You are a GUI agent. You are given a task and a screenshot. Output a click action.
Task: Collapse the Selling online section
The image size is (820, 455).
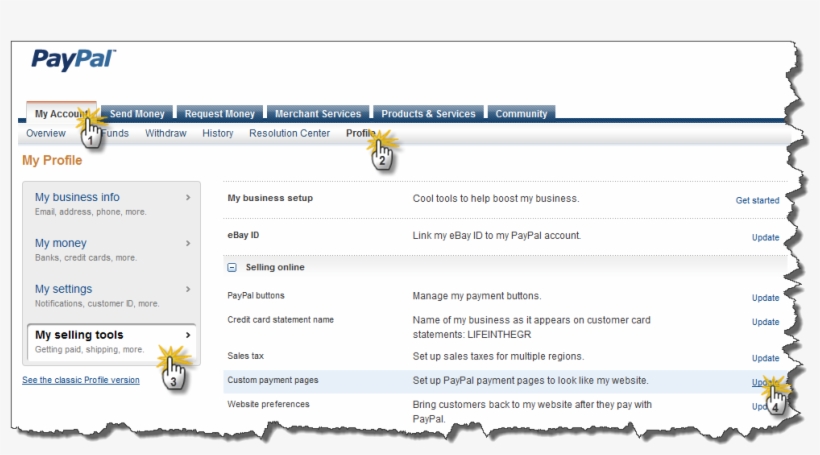pyautogui.click(x=232, y=267)
